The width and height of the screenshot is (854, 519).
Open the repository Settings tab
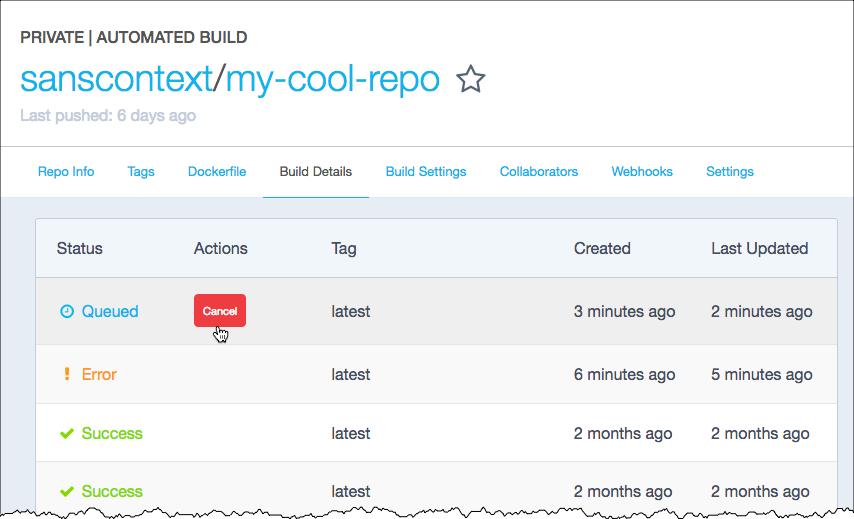[730, 172]
